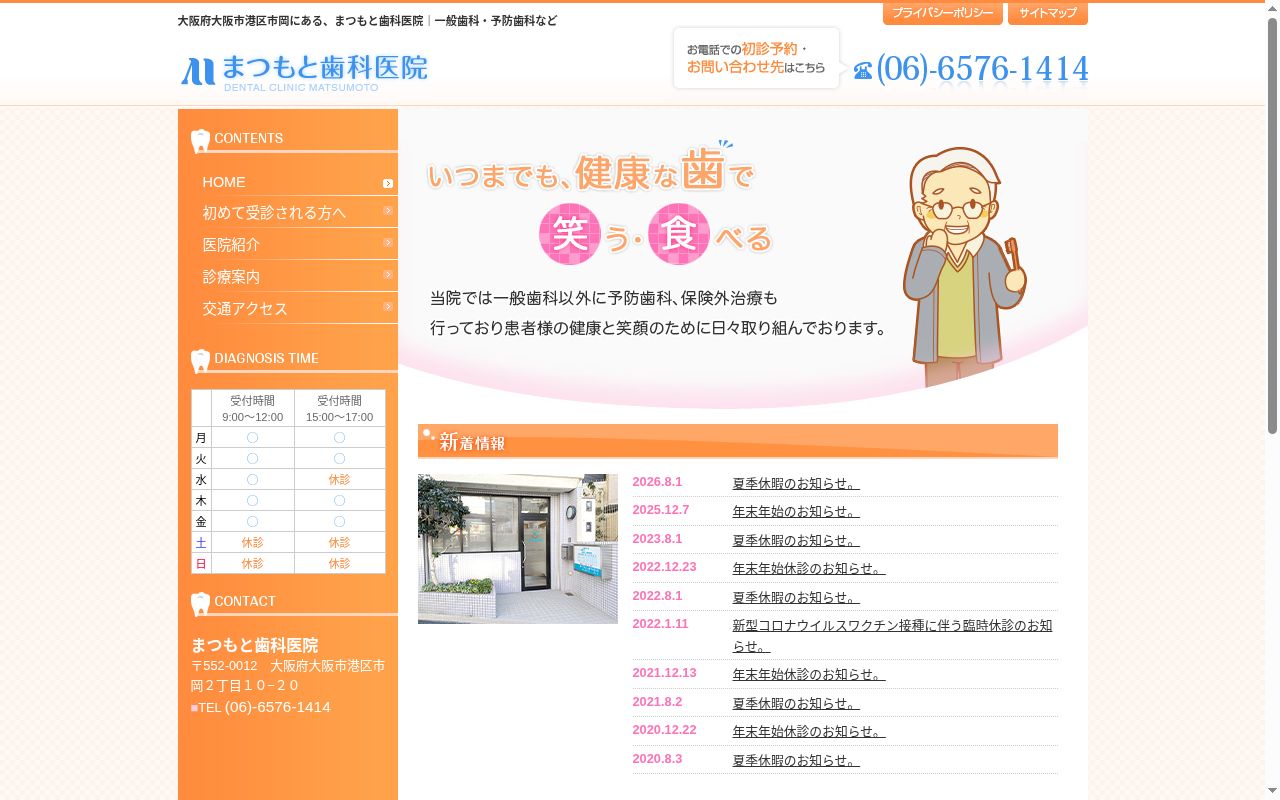Image resolution: width=1280 pixels, height=800 pixels.
Task: Click the まつもと歯科医院 logo
Action: tap(304, 72)
